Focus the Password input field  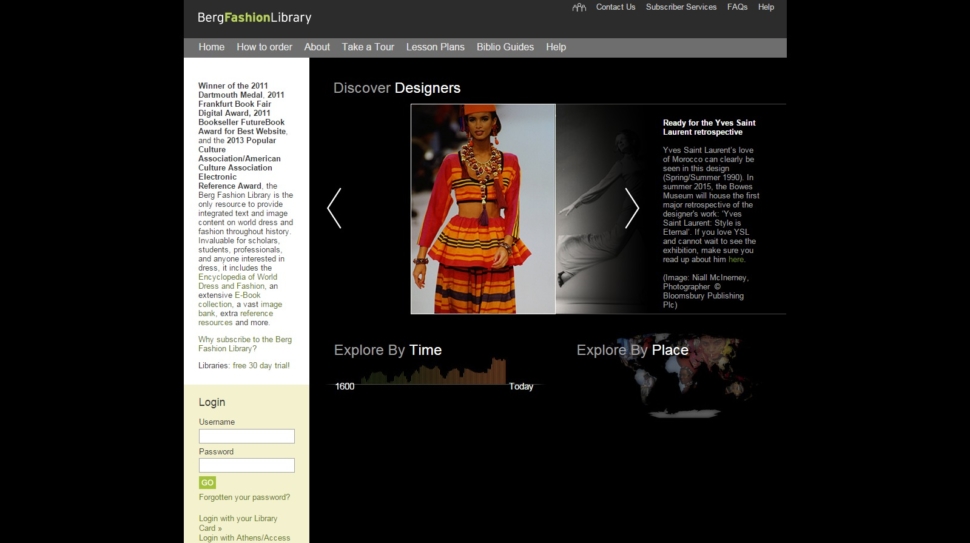coord(246,465)
